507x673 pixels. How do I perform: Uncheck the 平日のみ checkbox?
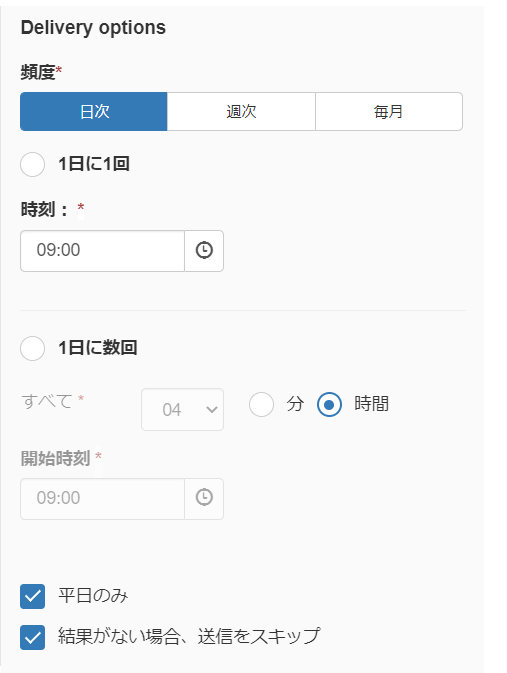[33, 596]
